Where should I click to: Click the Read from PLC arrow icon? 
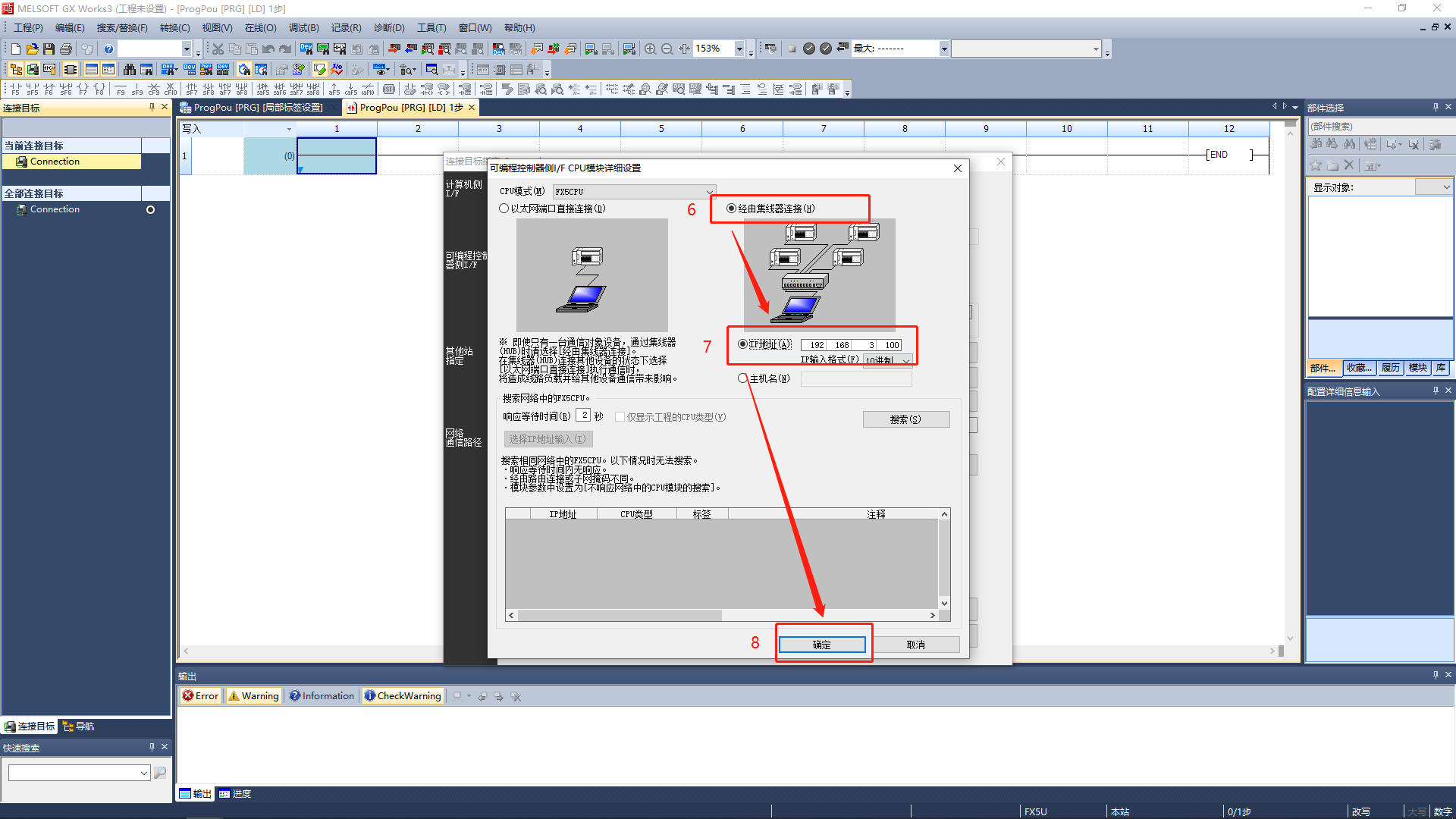pos(411,49)
